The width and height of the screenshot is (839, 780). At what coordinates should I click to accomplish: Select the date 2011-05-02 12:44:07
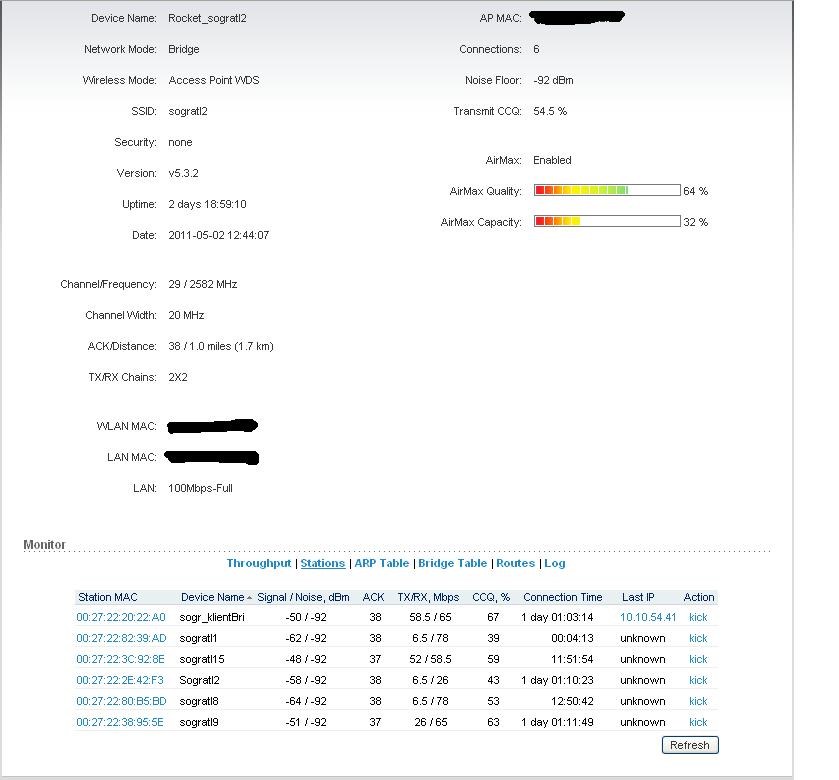coord(219,235)
